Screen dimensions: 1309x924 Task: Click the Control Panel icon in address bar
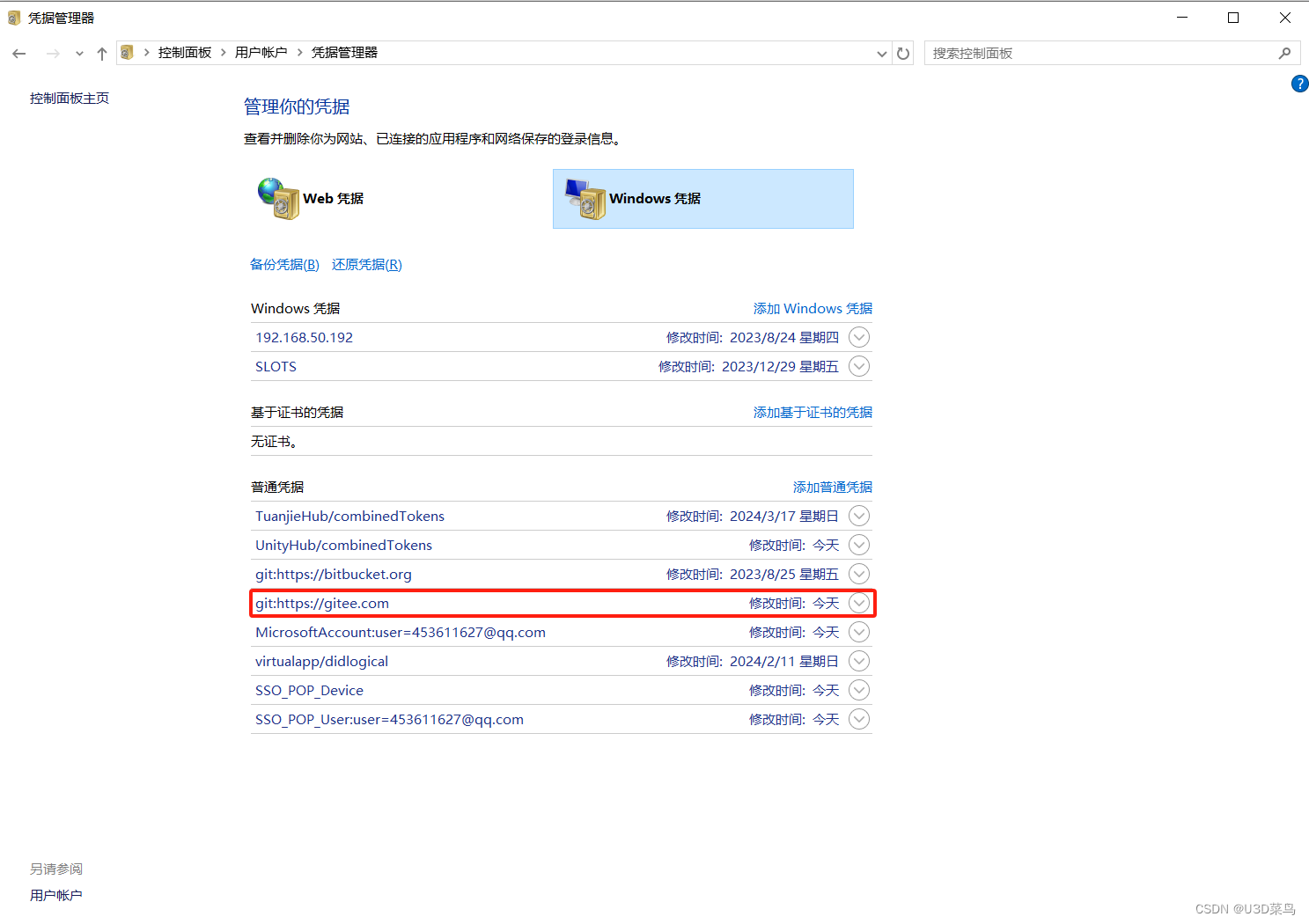coord(127,52)
